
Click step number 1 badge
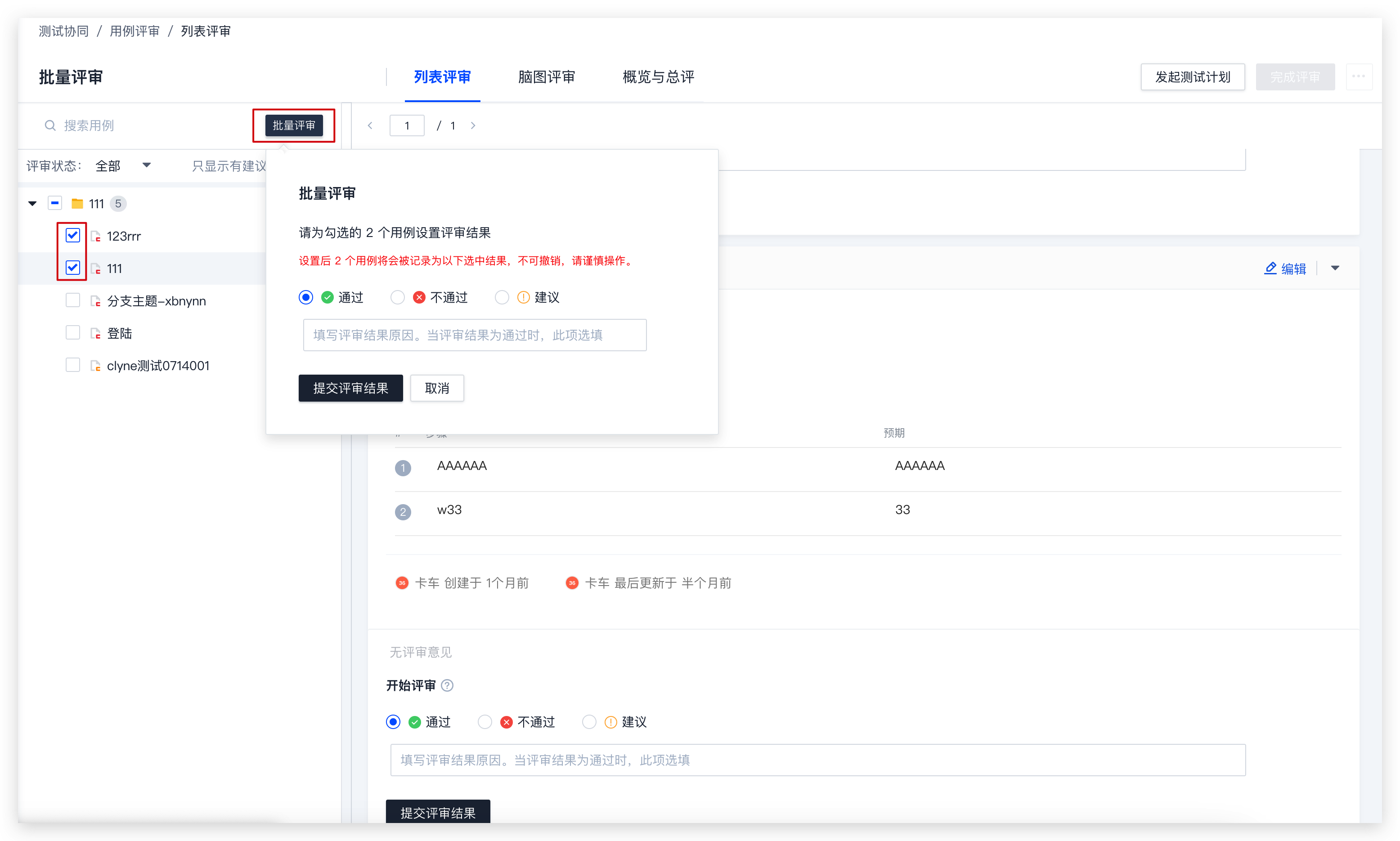coord(403,468)
